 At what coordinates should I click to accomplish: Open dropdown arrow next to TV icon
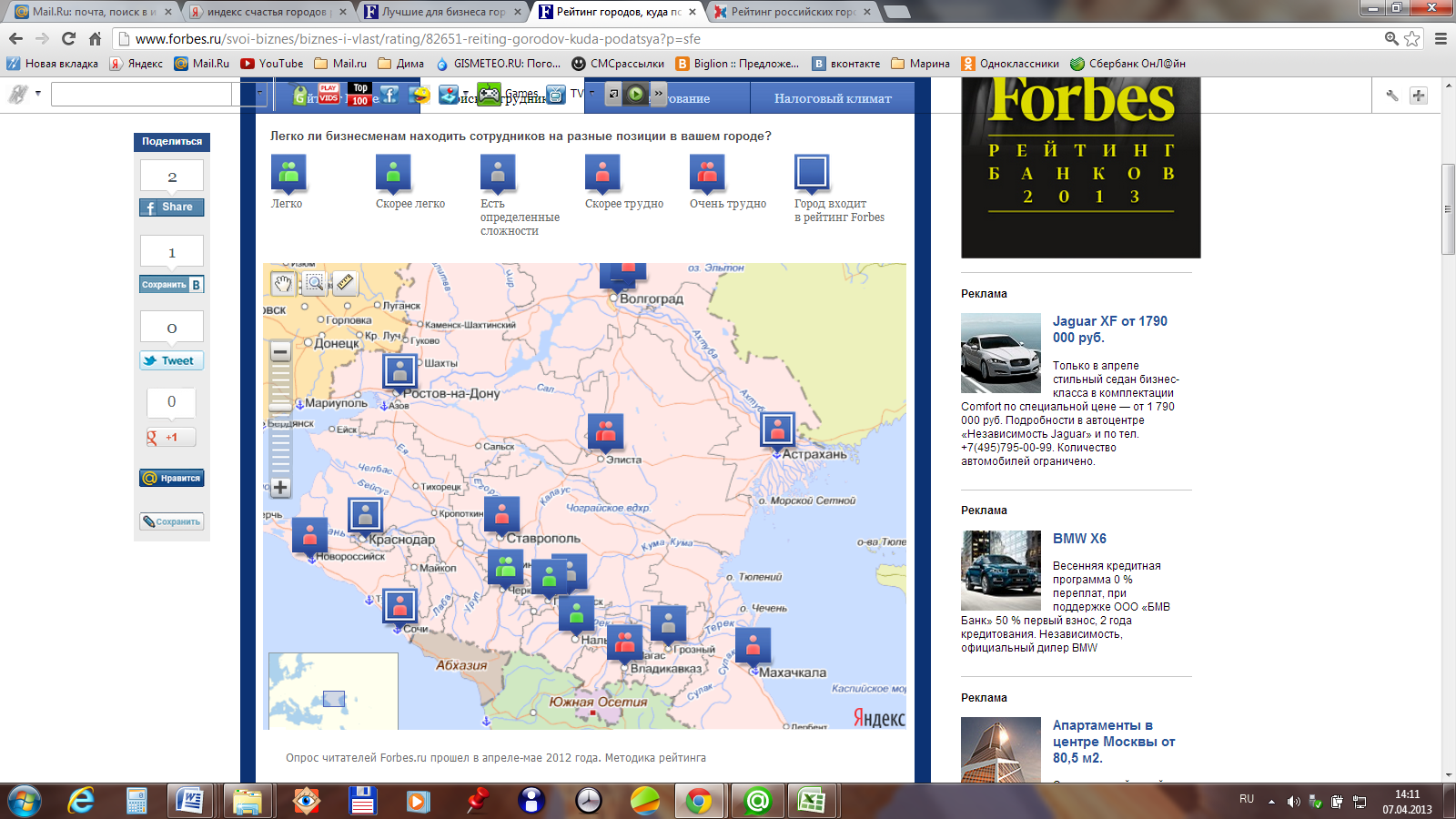pyautogui.click(x=591, y=93)
